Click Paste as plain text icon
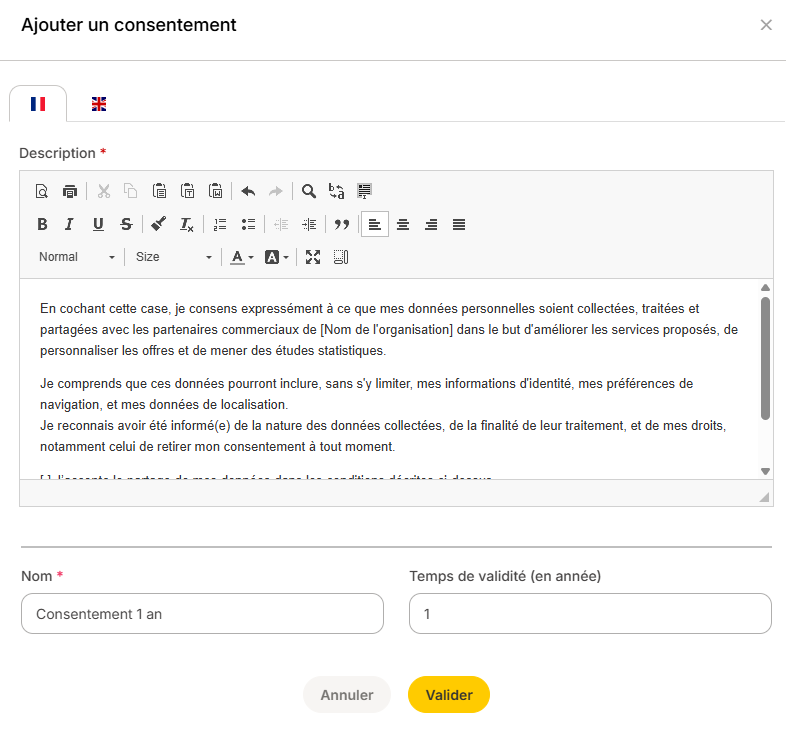 [187, 191]
